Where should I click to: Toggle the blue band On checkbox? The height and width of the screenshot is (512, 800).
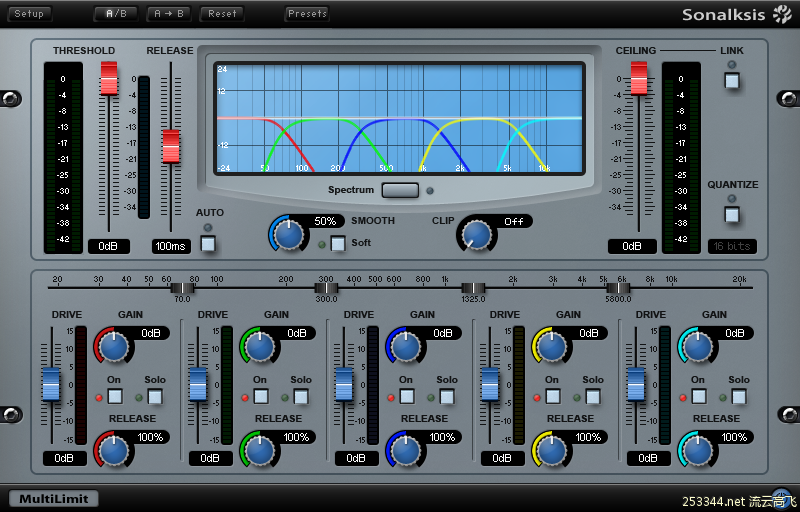pos(407,396)
